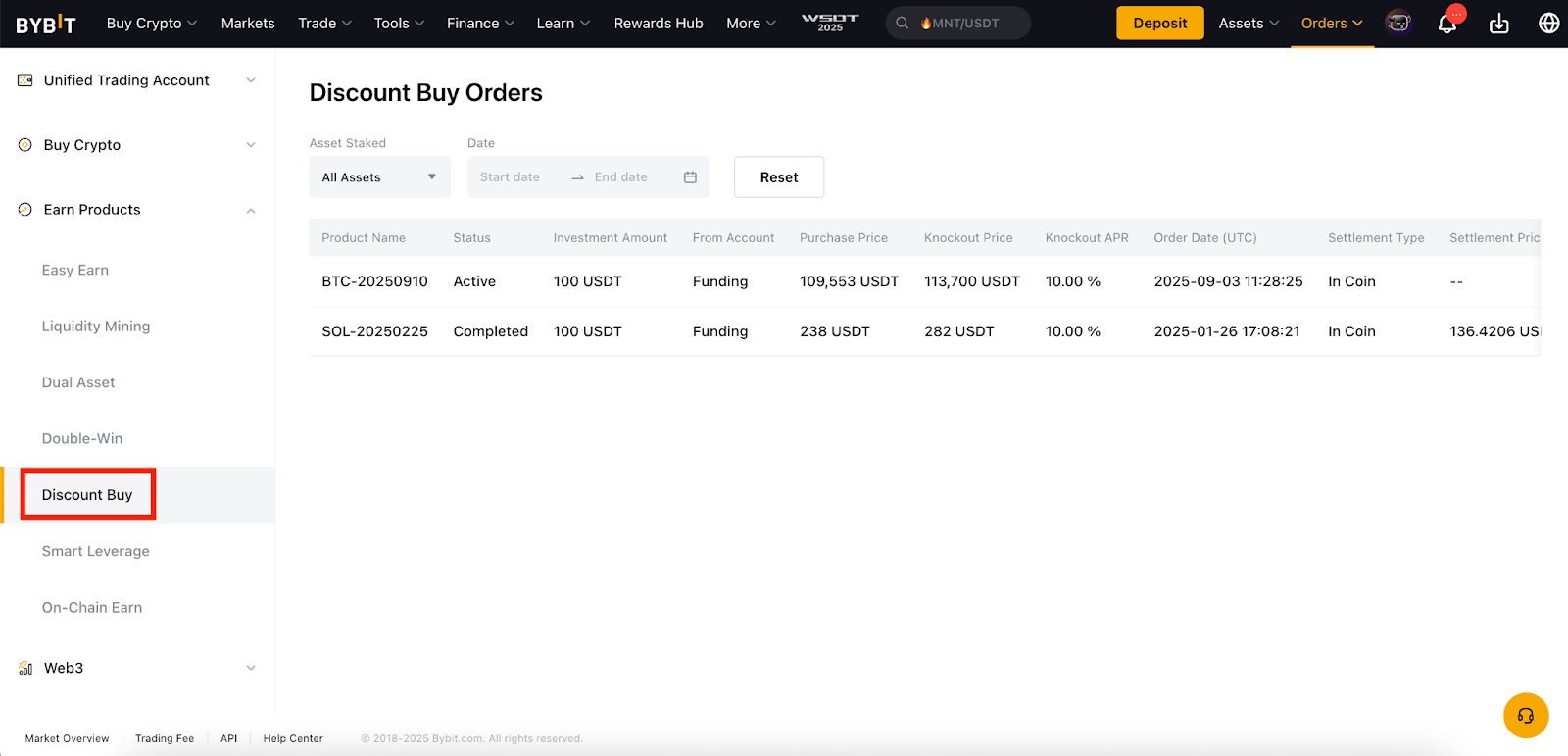Open the notifications bell

1446,24
